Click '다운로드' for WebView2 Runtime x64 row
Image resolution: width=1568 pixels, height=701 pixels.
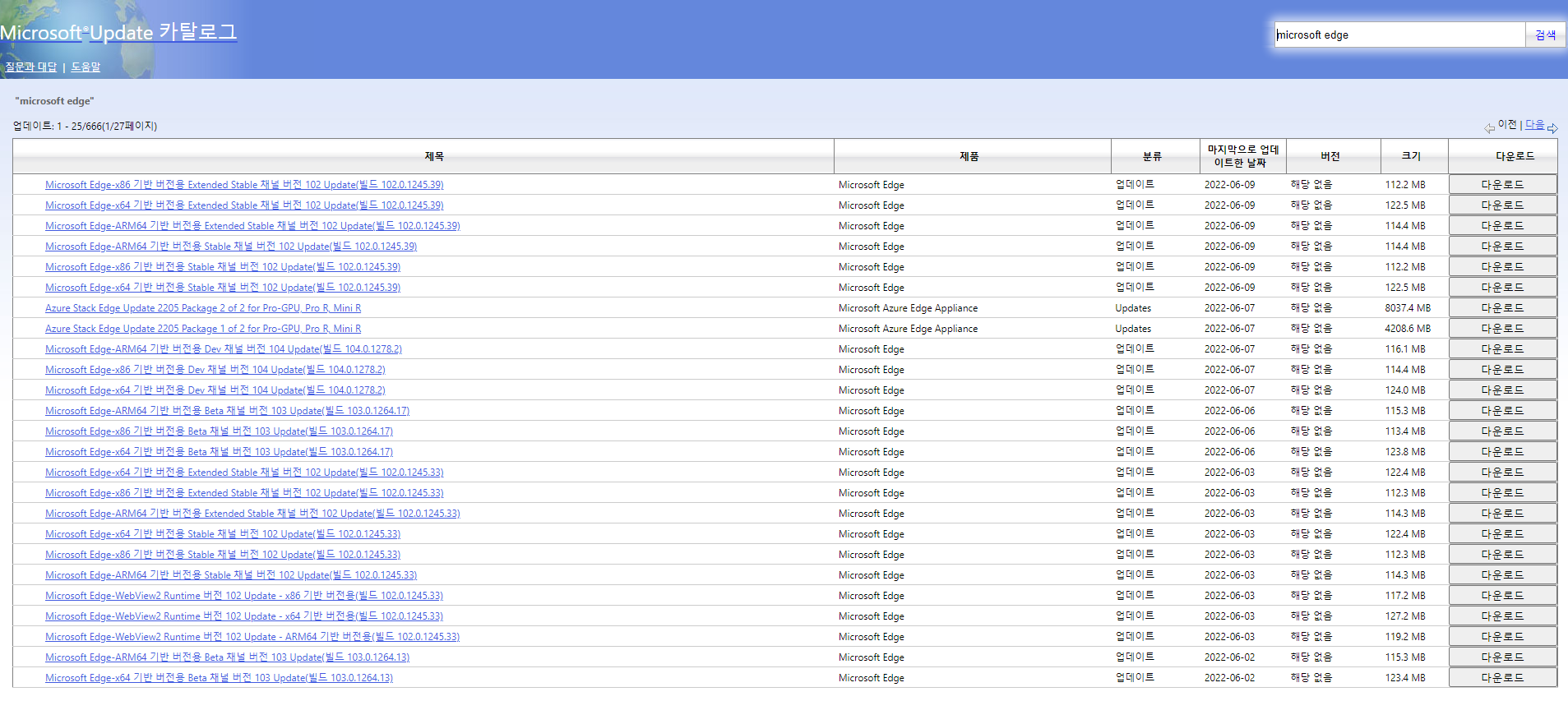pyautogui.click(x=1502, y=616)
